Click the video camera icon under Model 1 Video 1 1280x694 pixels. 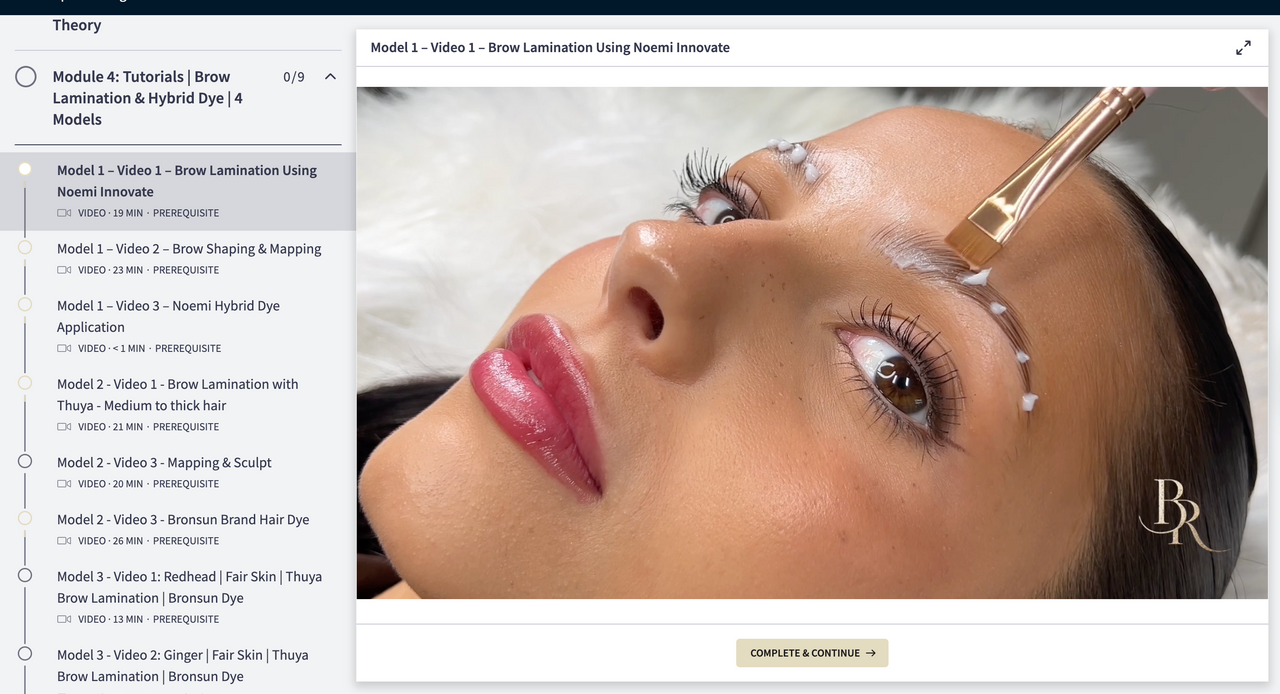(x=64, y=213)
